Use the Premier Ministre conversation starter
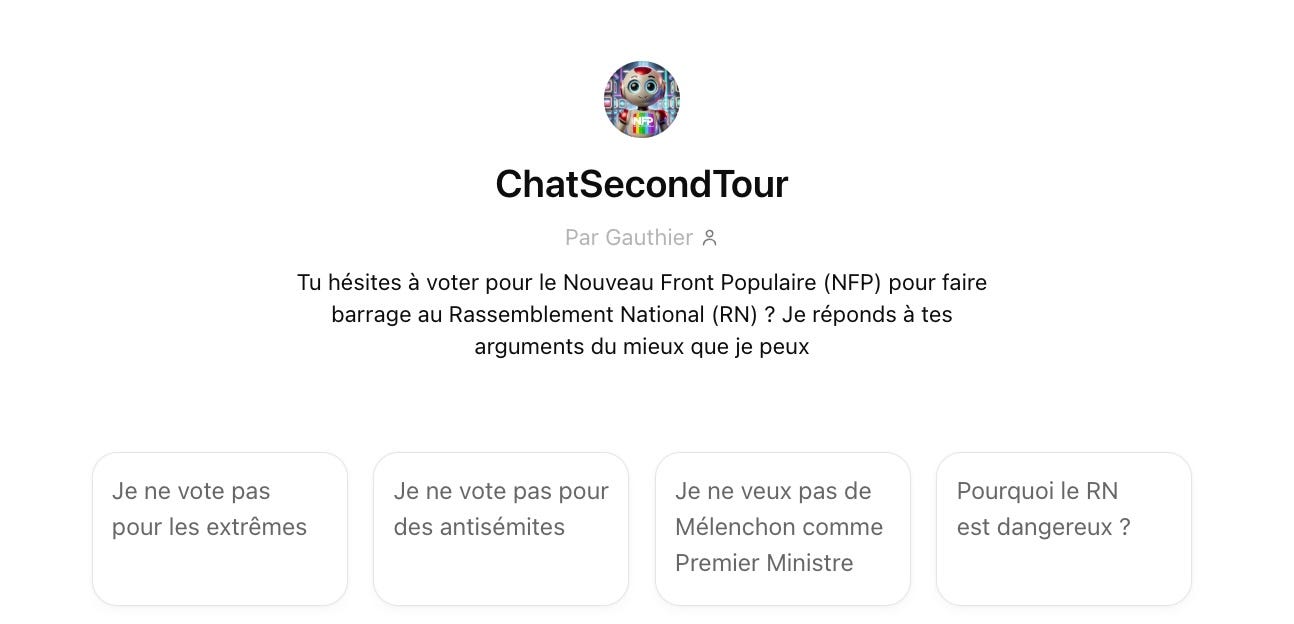1294x624 pixels. (783, 528)
